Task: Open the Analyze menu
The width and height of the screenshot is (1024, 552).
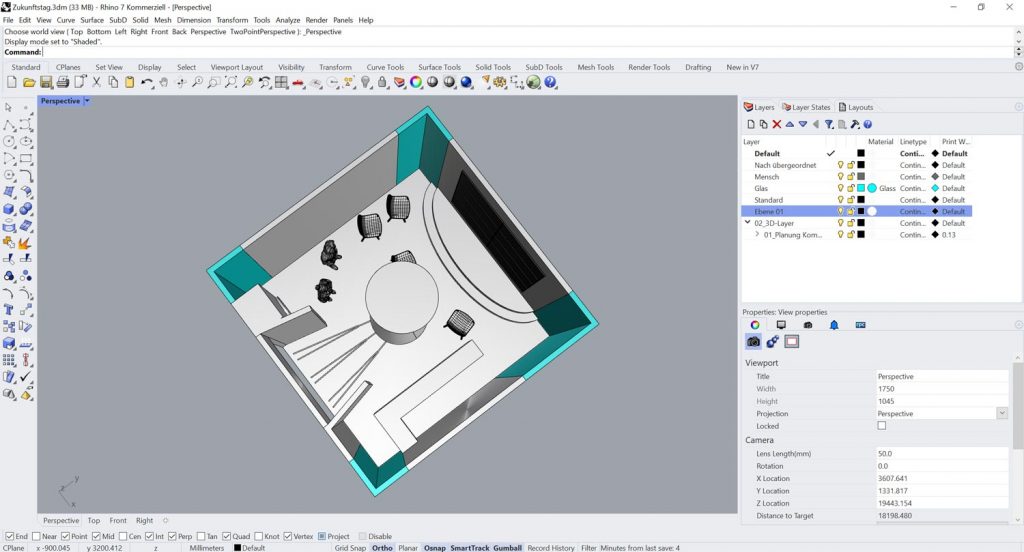Action: 289,20
